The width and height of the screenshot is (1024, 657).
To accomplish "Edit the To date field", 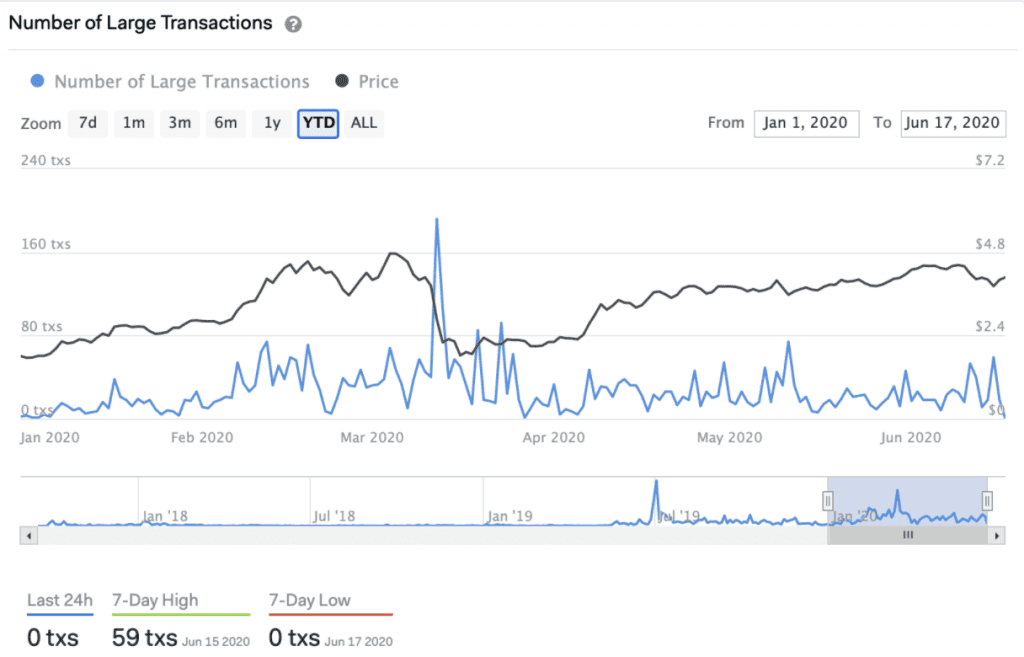I will tap(952, 123).
